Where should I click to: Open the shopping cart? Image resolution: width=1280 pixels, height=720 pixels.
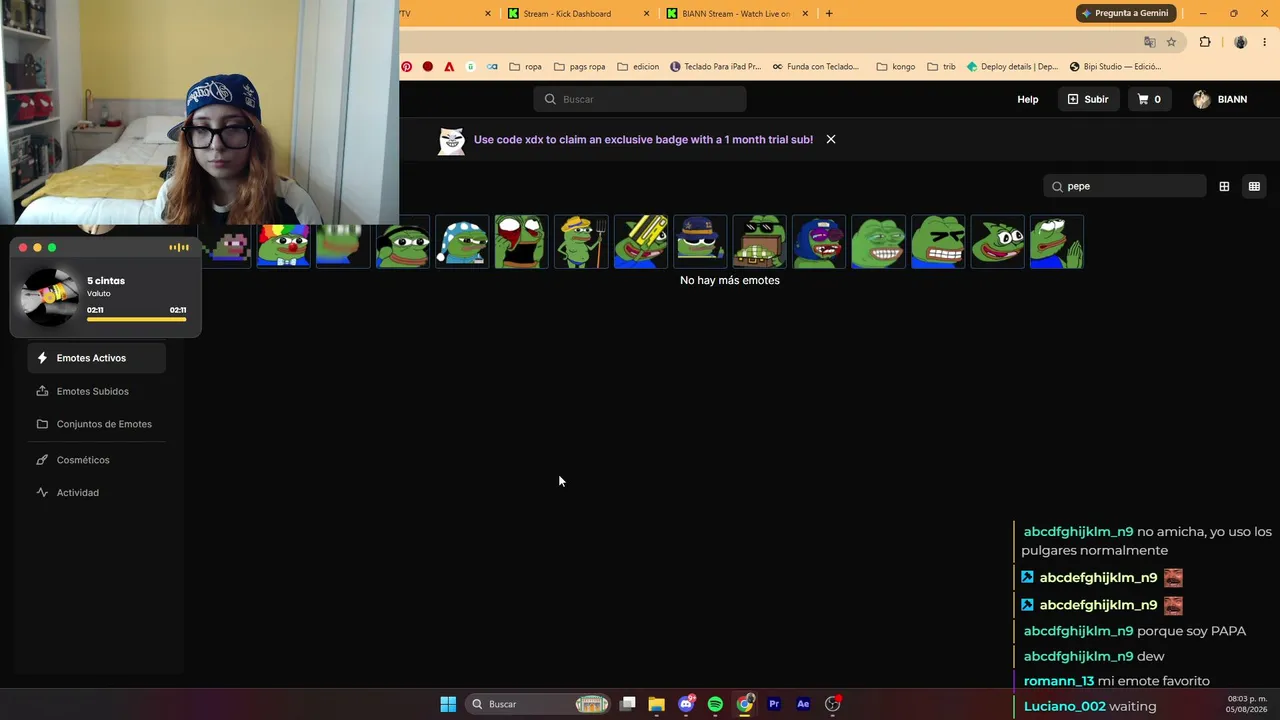pos(1150,99)
